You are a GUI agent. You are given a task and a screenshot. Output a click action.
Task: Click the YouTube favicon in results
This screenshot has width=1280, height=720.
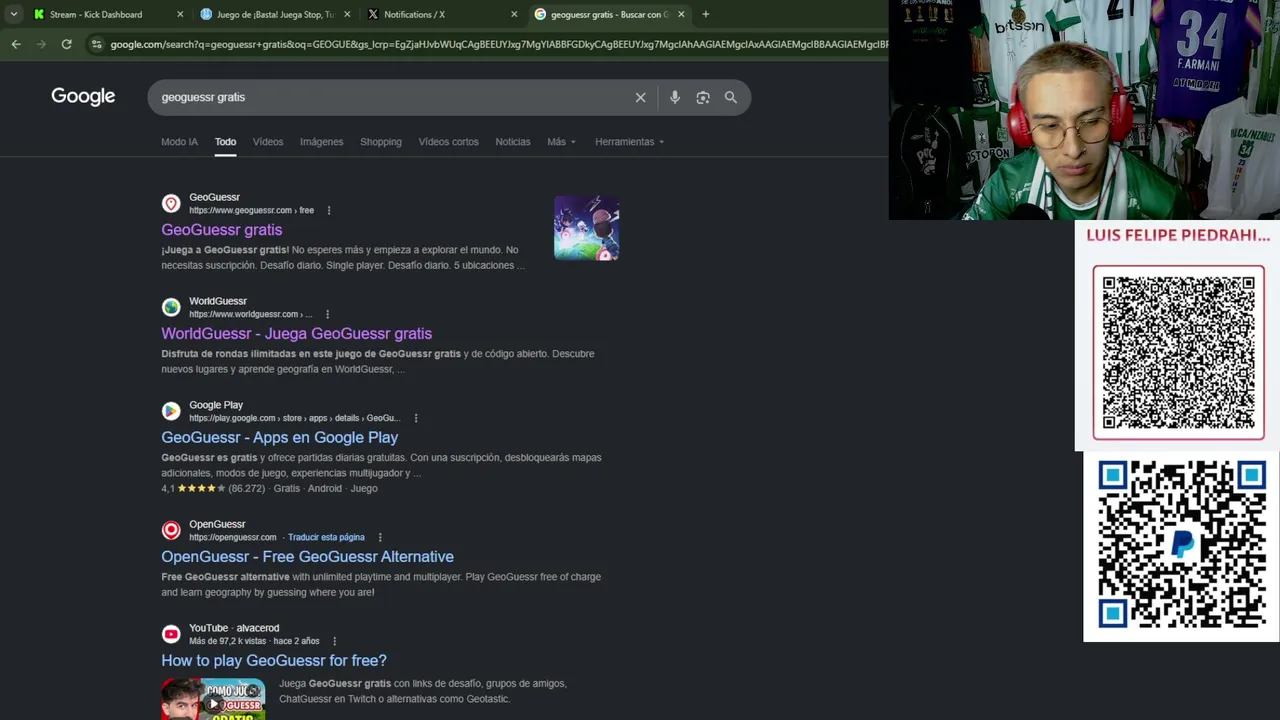point(171,634)
